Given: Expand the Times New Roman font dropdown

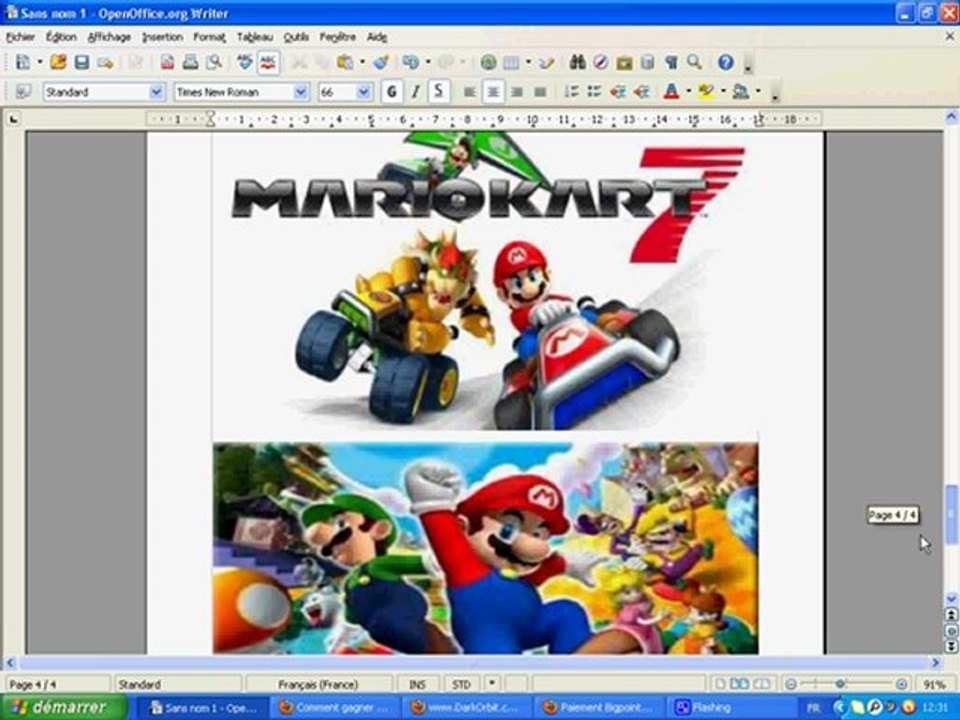Looking at the screenshot, I should tap(301, 92).
